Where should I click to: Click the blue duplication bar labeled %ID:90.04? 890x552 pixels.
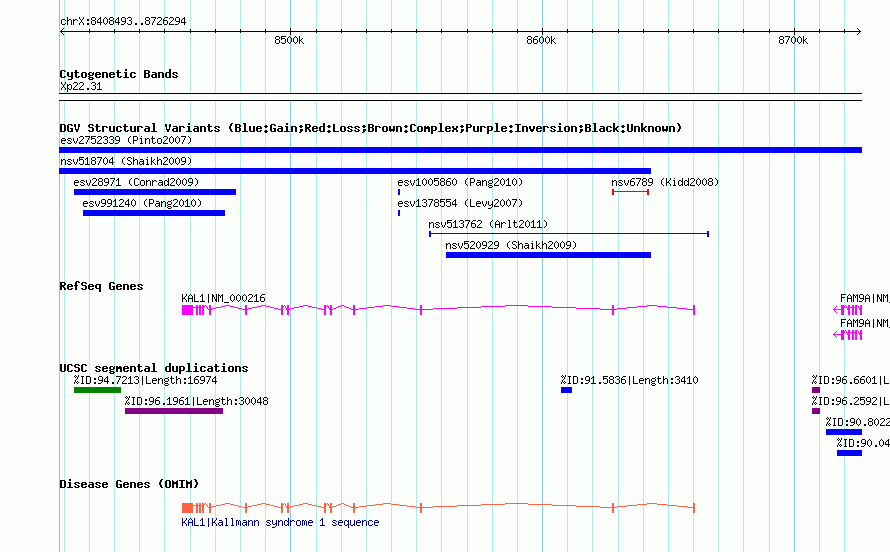[849, 453]
